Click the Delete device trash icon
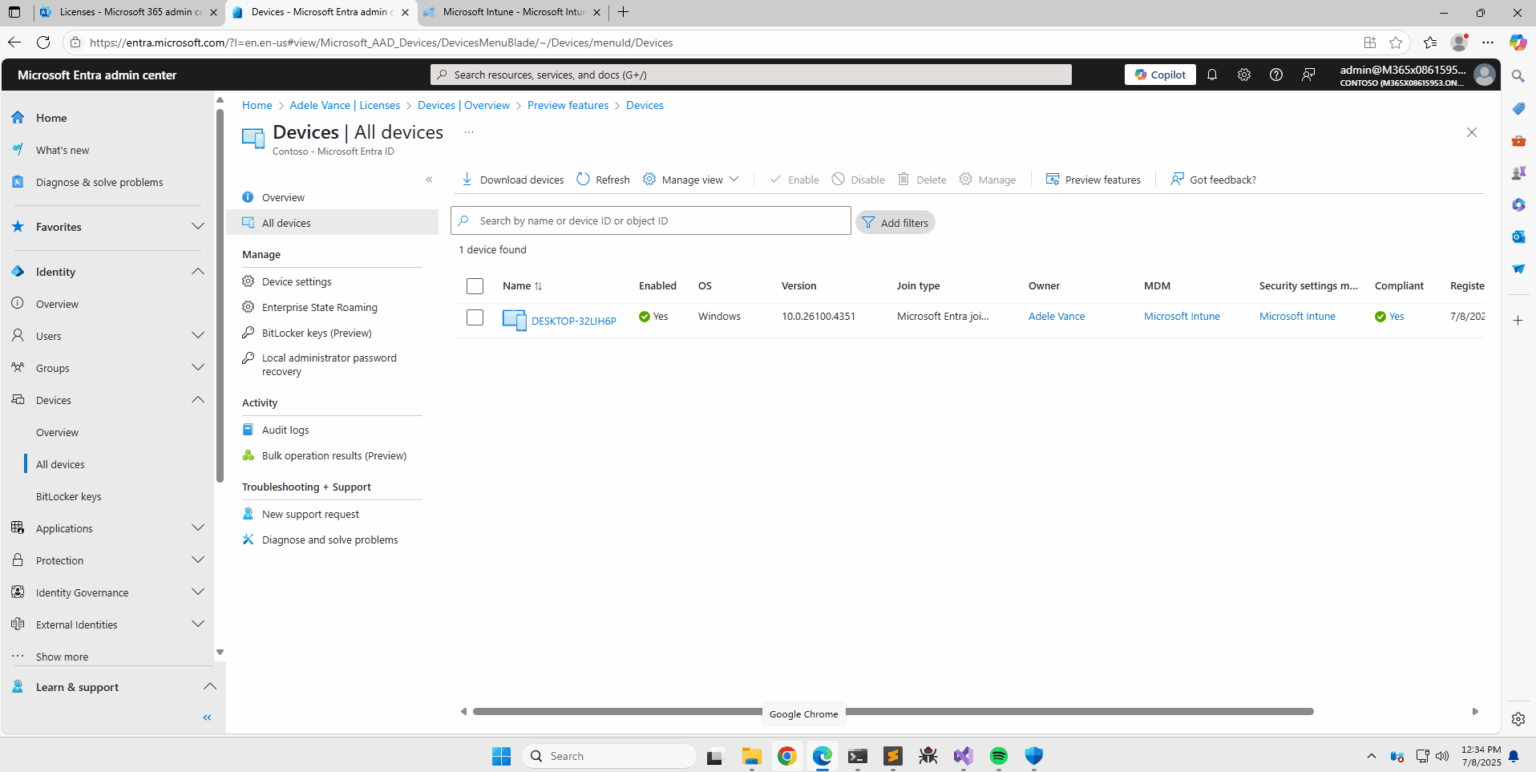The width and height of the screenshot is (1536, 772). coord(903,179)
